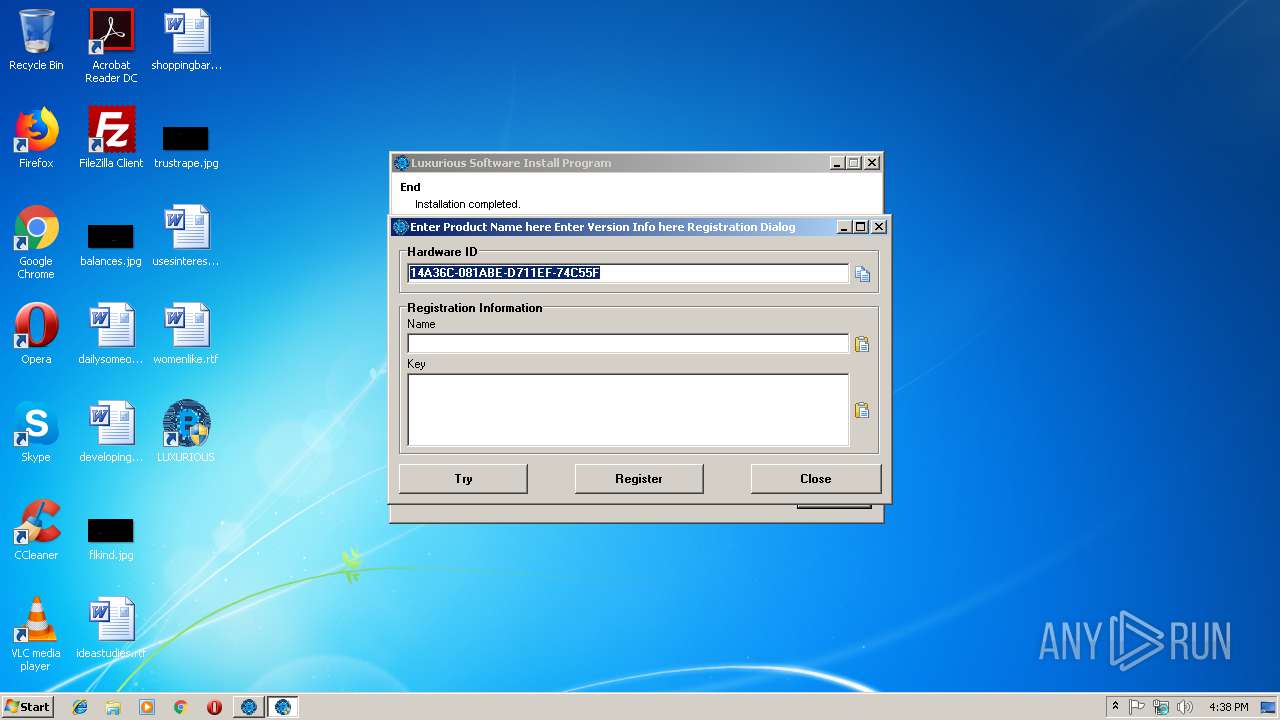
Task: Close the Luxurious Software Install Program window
Action: [872, 163]
